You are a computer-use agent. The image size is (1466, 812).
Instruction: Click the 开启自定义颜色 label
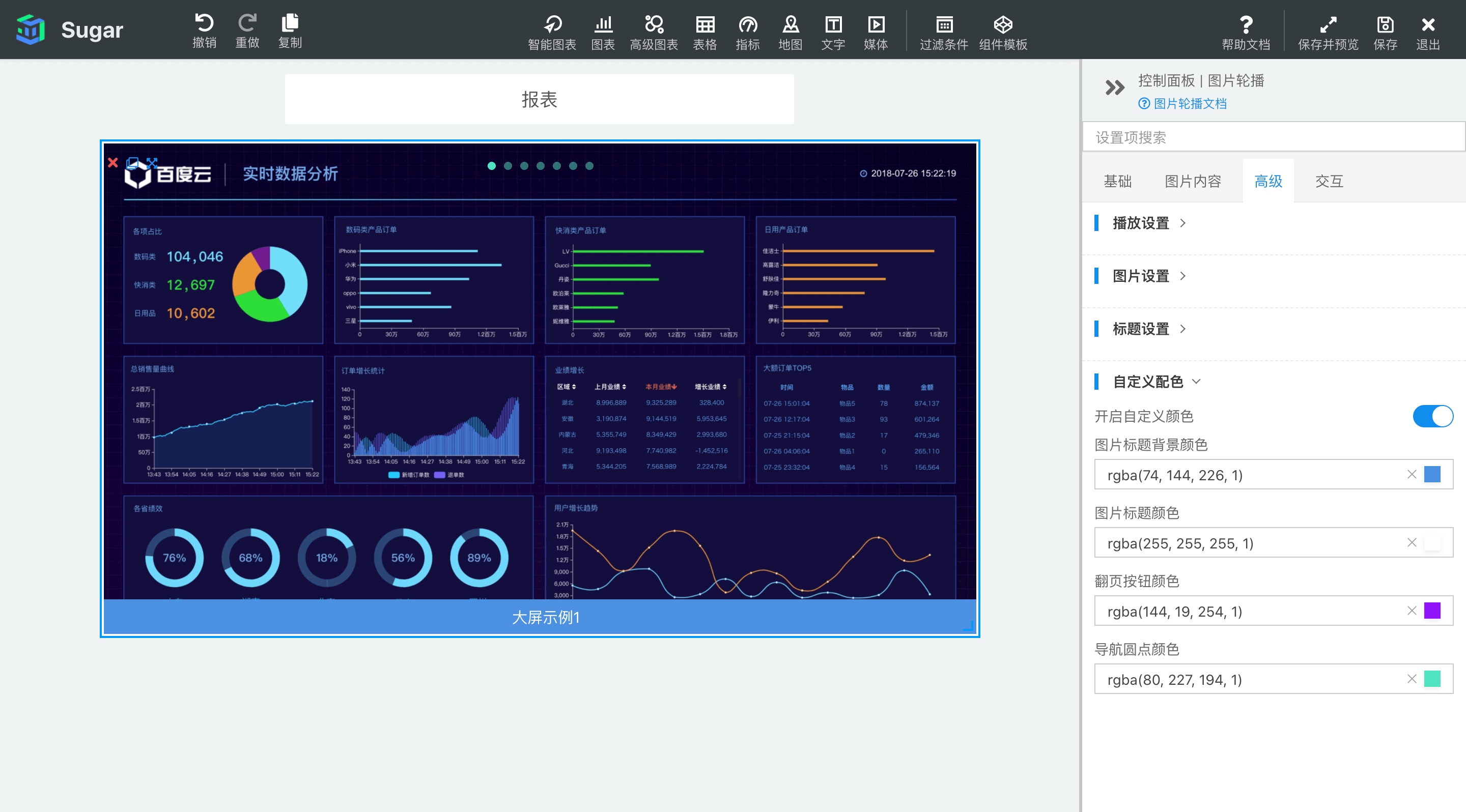tap(1144, 416)
